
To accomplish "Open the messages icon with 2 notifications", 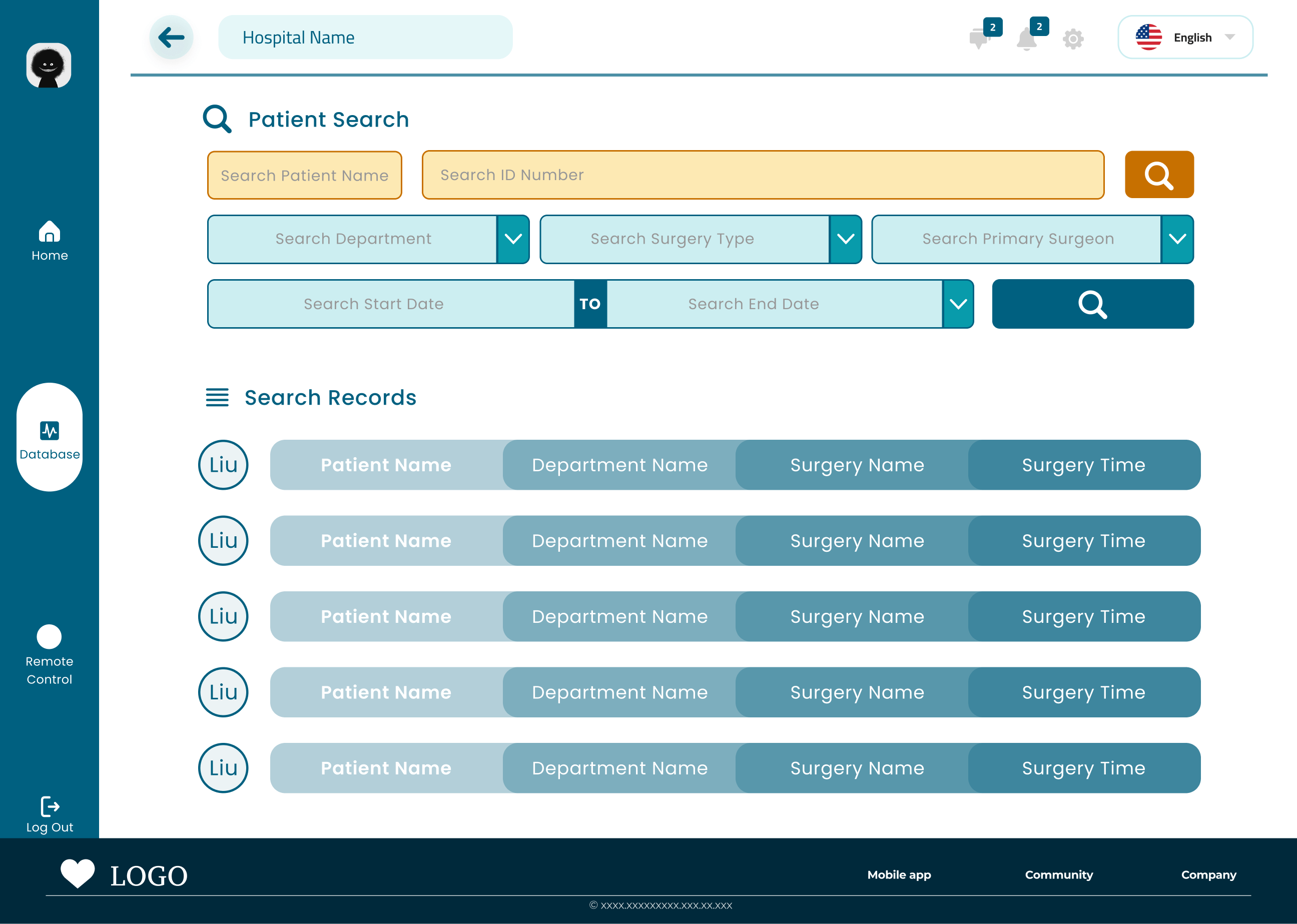I will (x=980, y=39).
